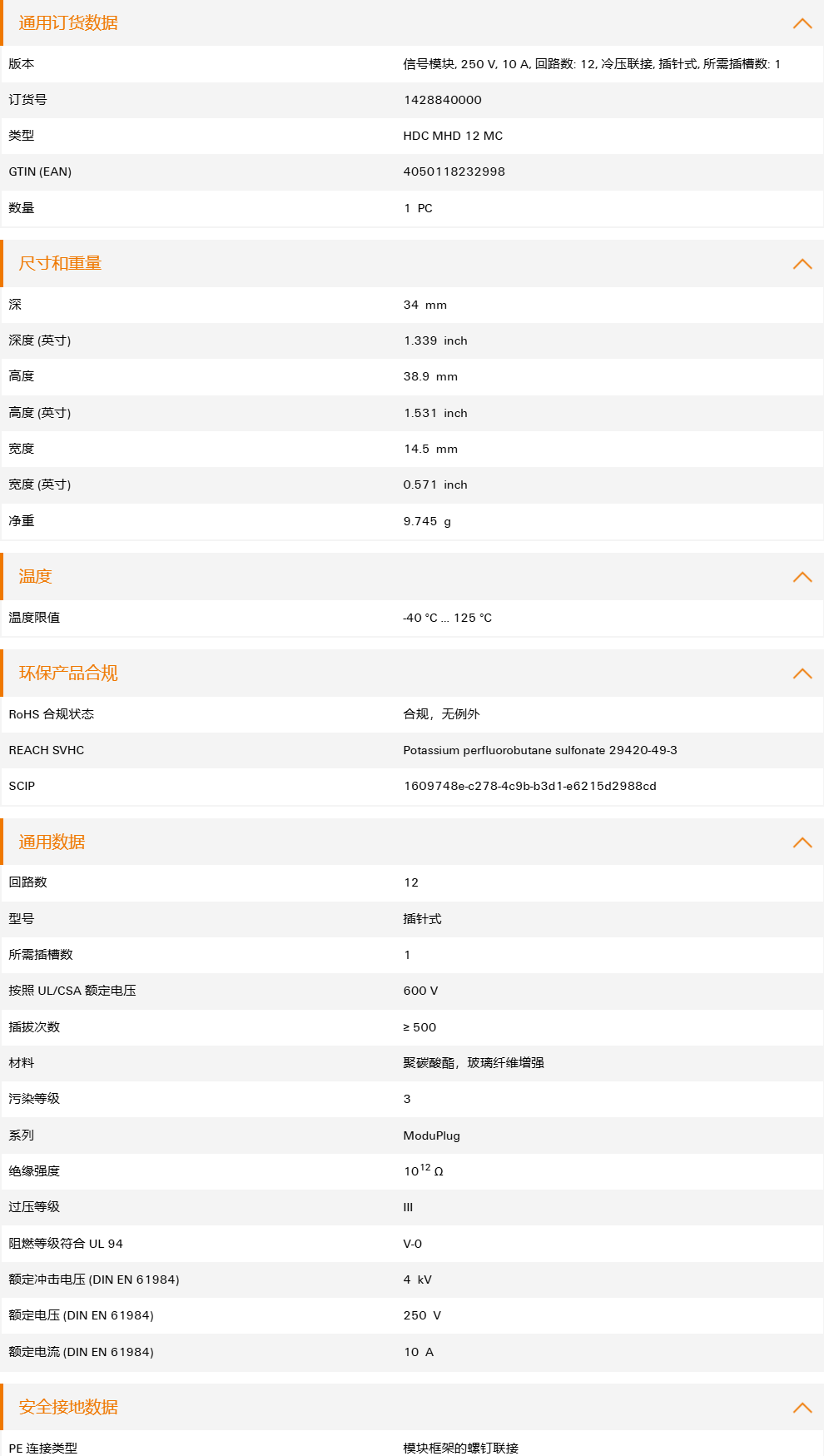This screenshot has height=1456, width=824.
Task: Collapse the 安全接地数据 section chevron
Action: click(x=802, y=1408)
